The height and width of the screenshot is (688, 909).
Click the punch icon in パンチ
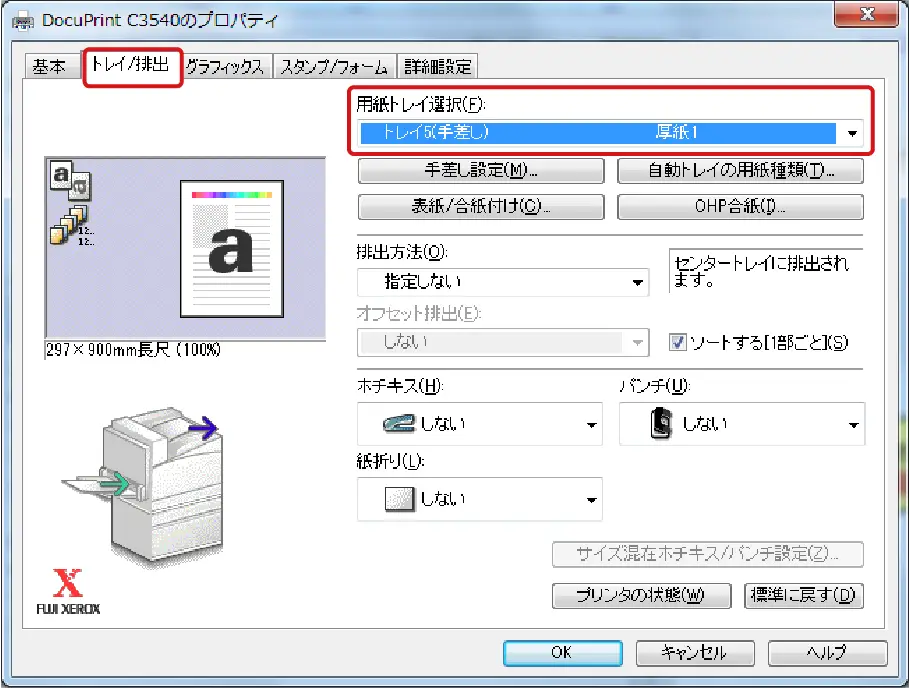pyautogui.click(x=661, y=423)
